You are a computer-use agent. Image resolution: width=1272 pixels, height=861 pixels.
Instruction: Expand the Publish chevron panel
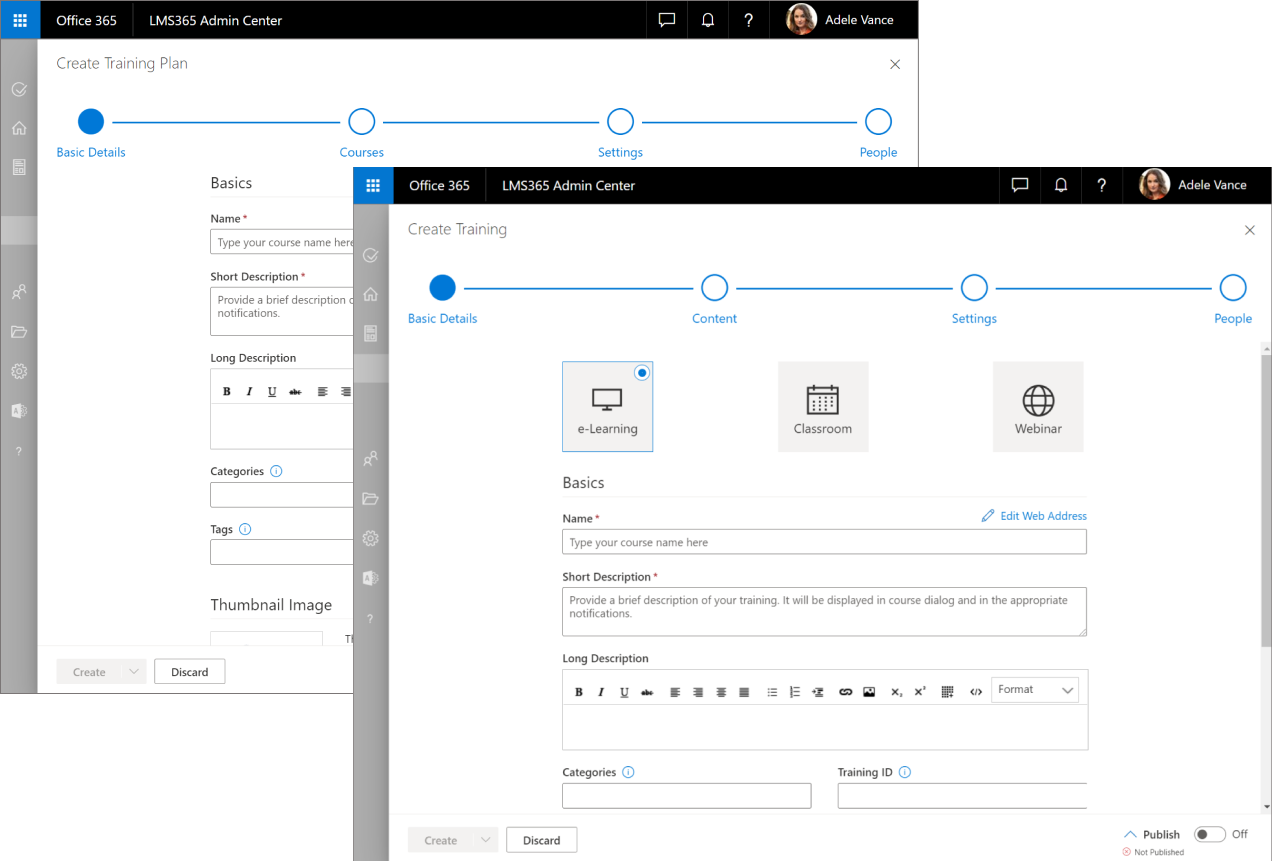pos(1130,834)
